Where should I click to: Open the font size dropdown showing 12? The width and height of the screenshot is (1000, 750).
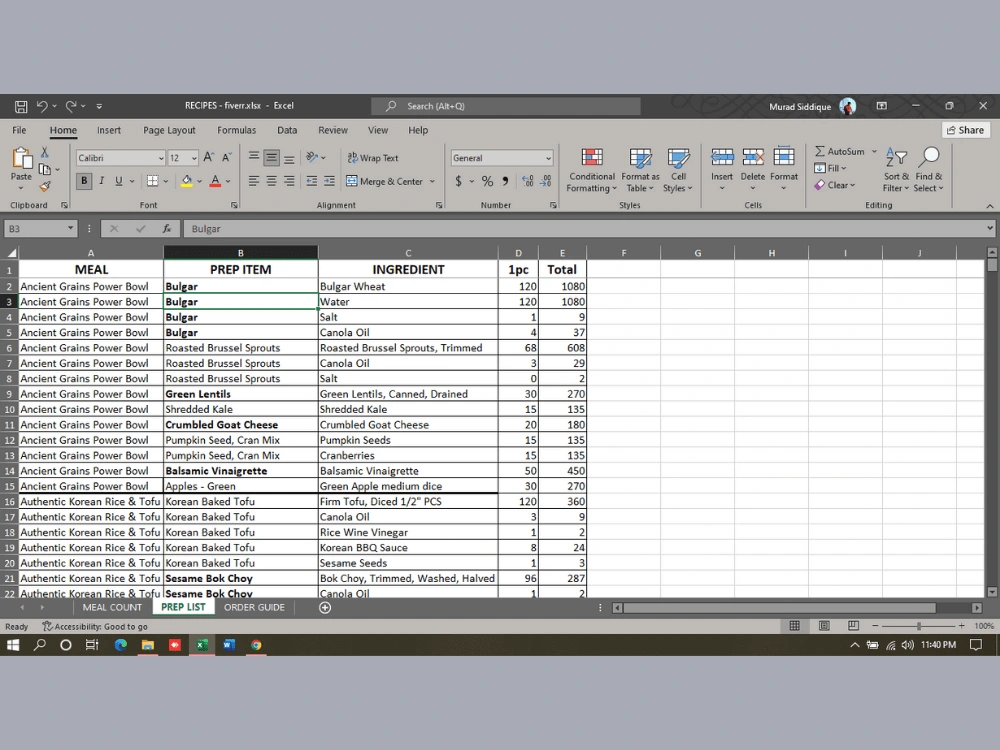(x=194, y=158)
